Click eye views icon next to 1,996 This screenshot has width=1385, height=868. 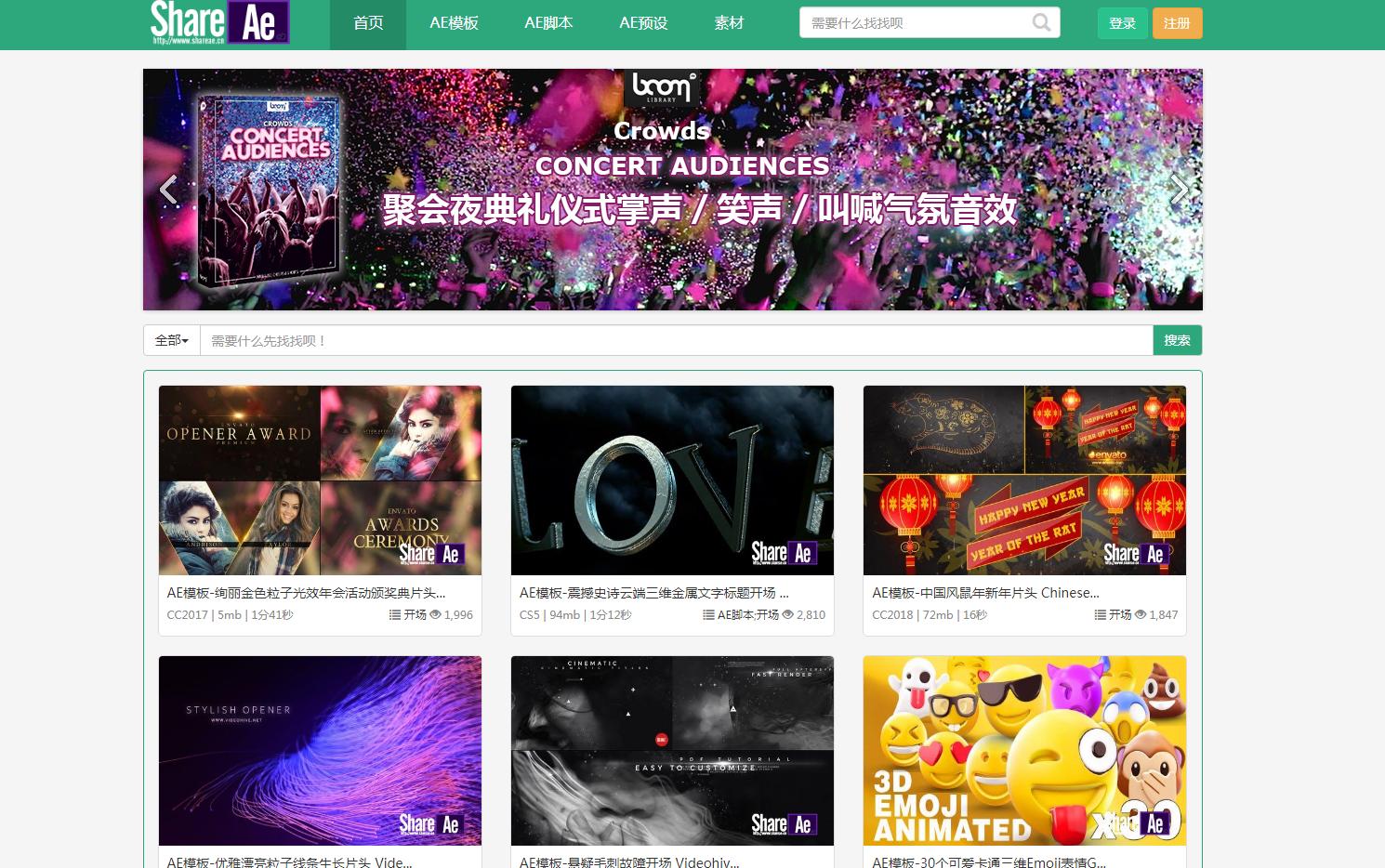[435, 615]
